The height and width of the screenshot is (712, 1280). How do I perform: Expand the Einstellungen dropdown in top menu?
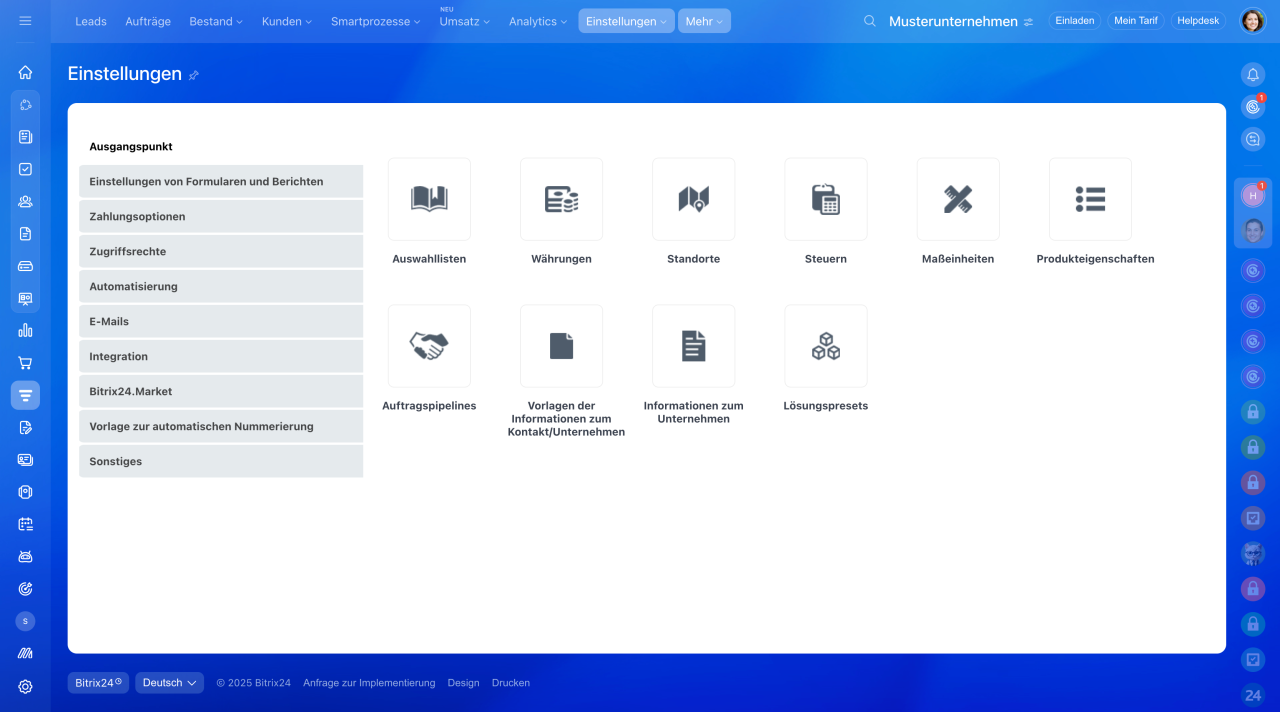(x=626, y=21)
